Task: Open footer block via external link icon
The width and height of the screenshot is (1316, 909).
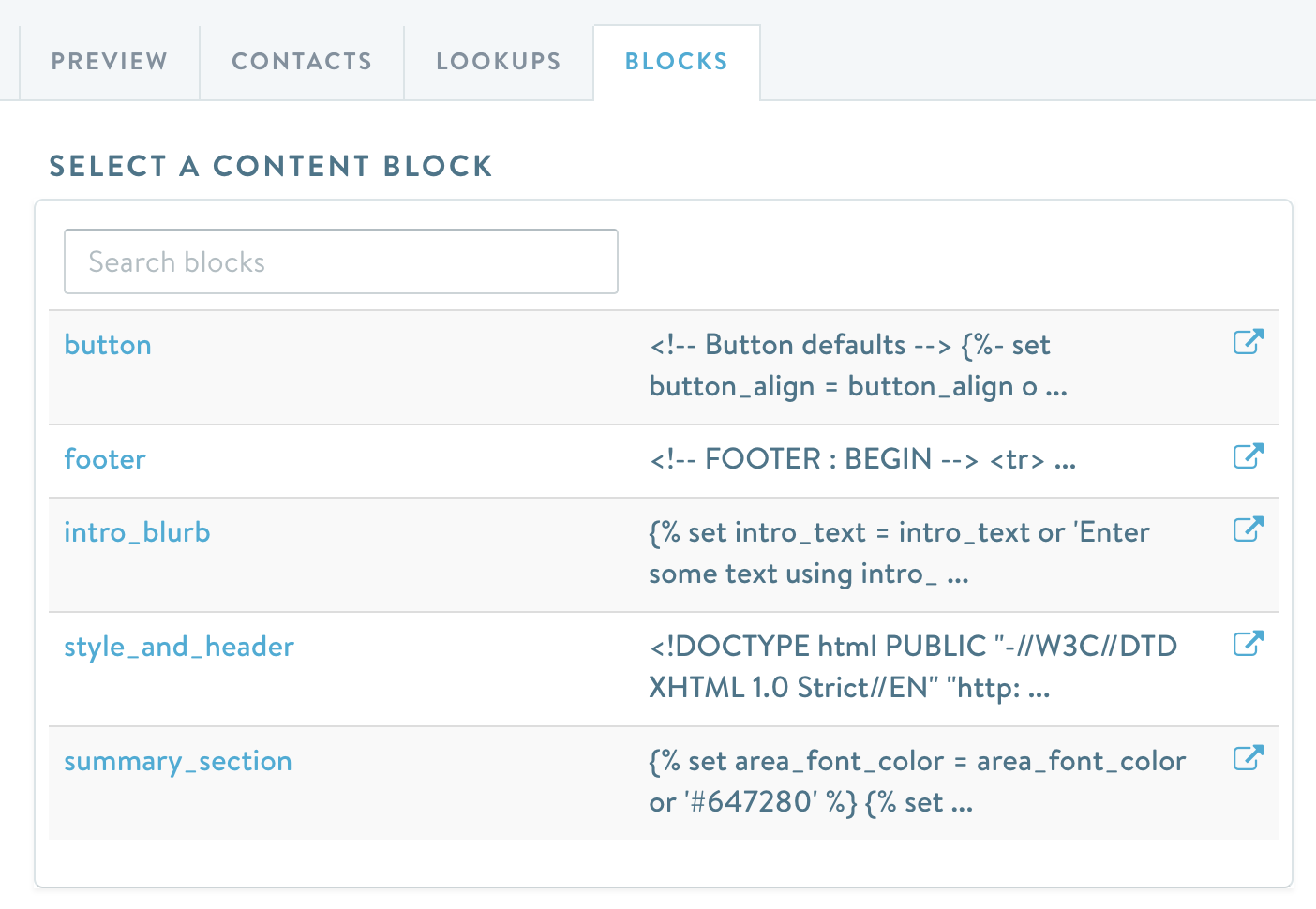Action: 1248,456
